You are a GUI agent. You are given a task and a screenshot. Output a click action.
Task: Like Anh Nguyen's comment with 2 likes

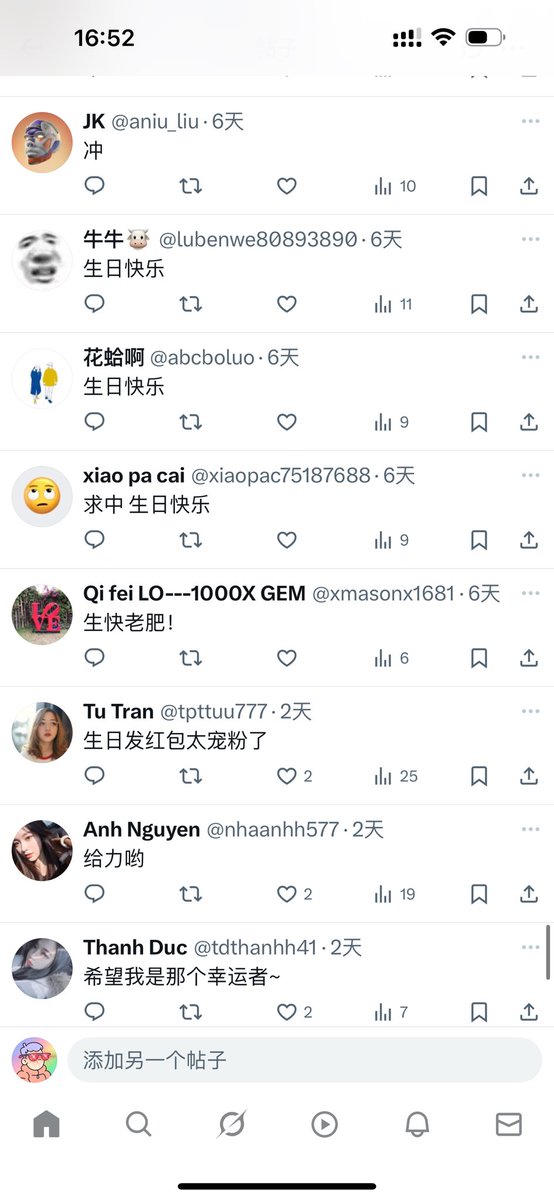click(295, 894)
